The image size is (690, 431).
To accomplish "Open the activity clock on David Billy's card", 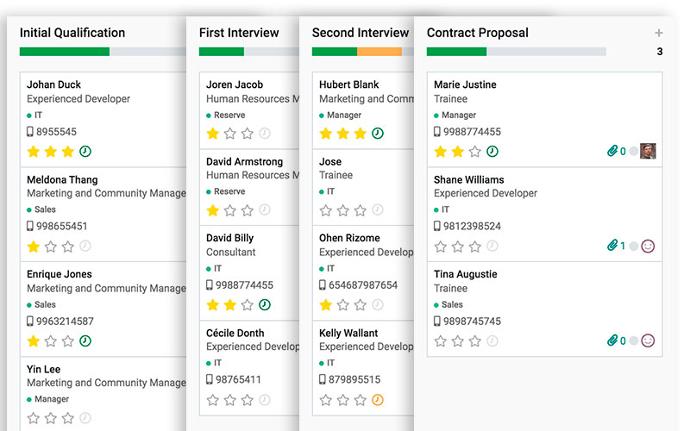I will pyautogui.click(x=264, y=305).
